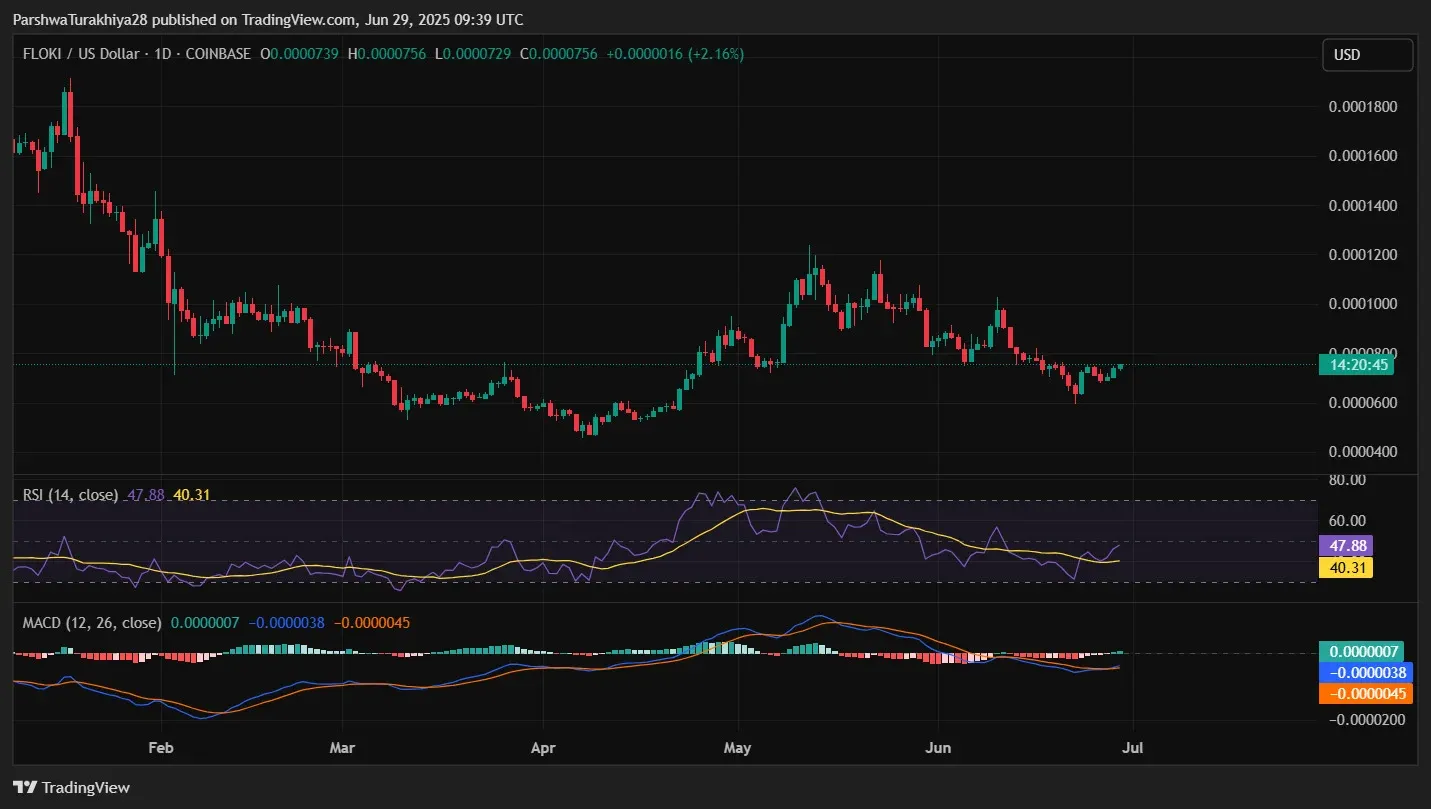Screen dimensions: 1431x809
Task: Click the orange MACD signal badge -0.0000045
Action: pyautogui.click(x=1364, y=693)
